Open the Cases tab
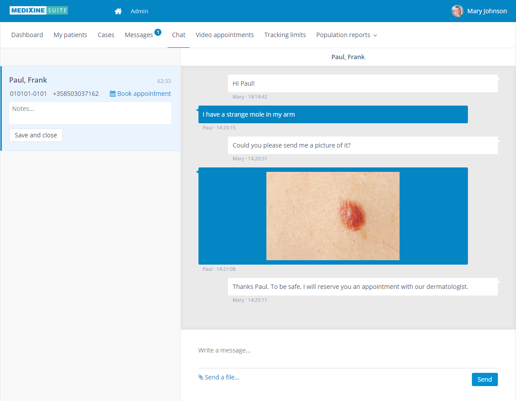Viewport: 516px width, 401px height. [106, 35]
